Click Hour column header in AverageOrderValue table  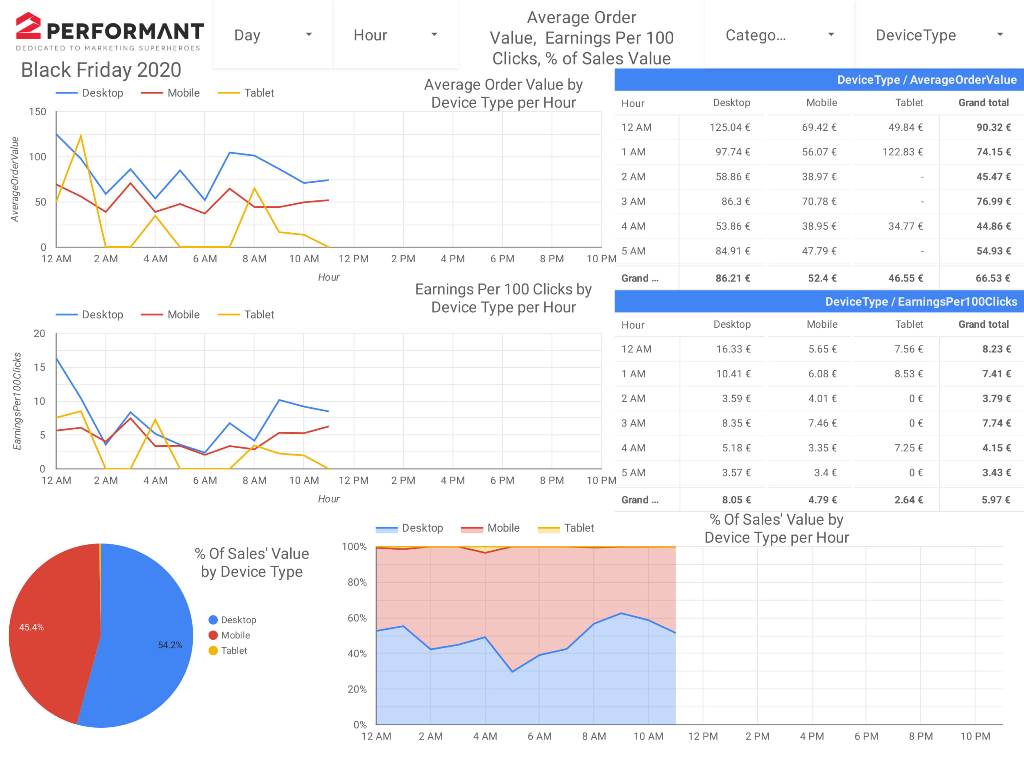633,103
